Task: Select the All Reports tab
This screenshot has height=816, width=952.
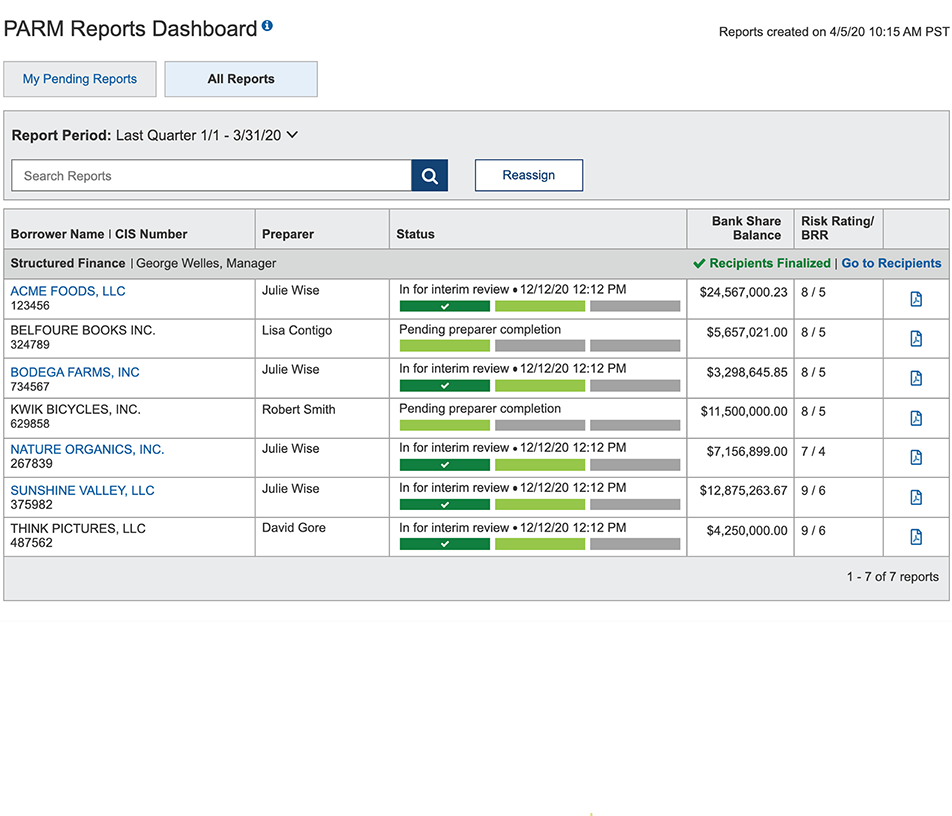Action: pyautogui.click(x=241, y=79)
